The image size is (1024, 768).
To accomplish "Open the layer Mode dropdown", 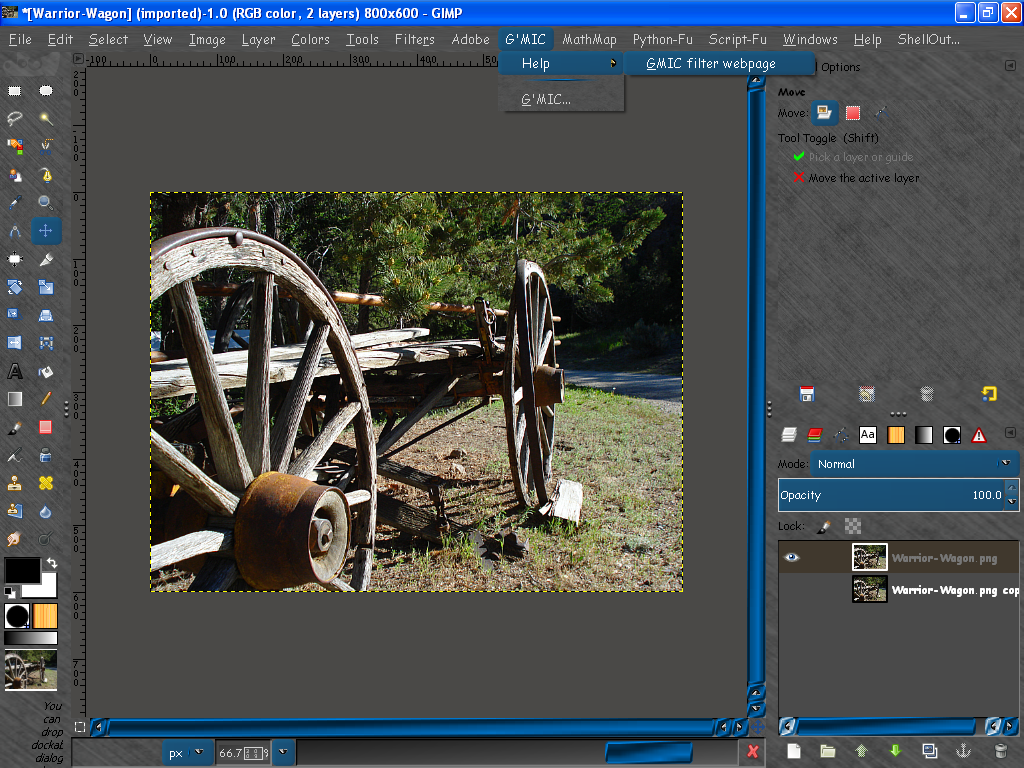I will 914,464.
